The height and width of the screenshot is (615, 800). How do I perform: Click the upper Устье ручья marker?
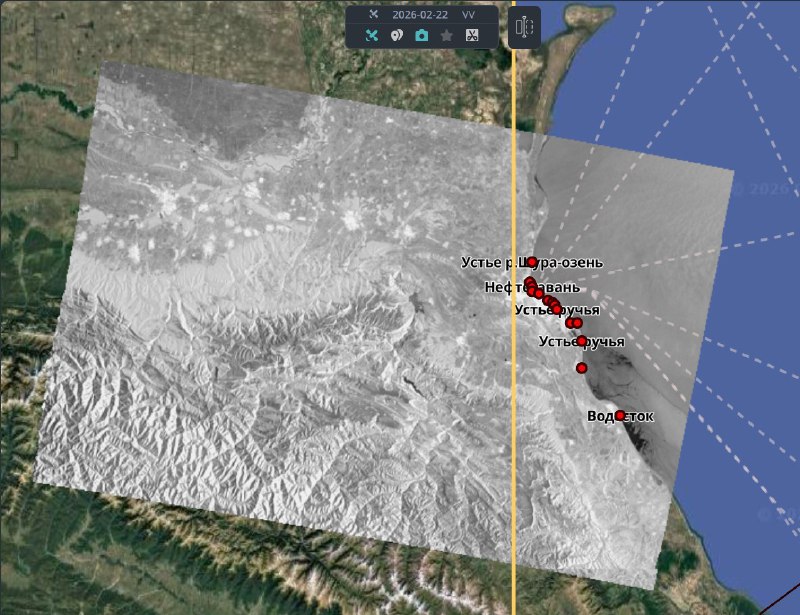coord(558,310)
